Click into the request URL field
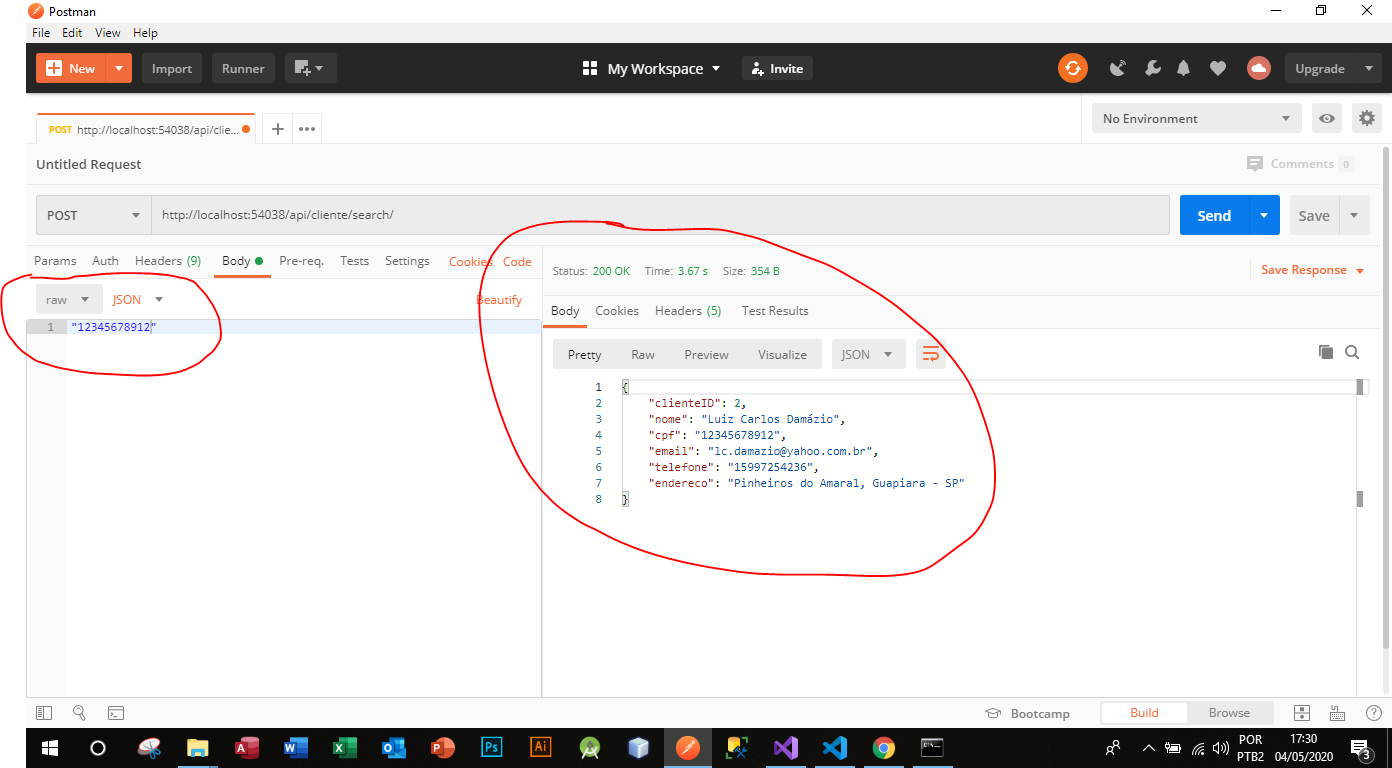The image size is (1392, 768). pos(660,215)
